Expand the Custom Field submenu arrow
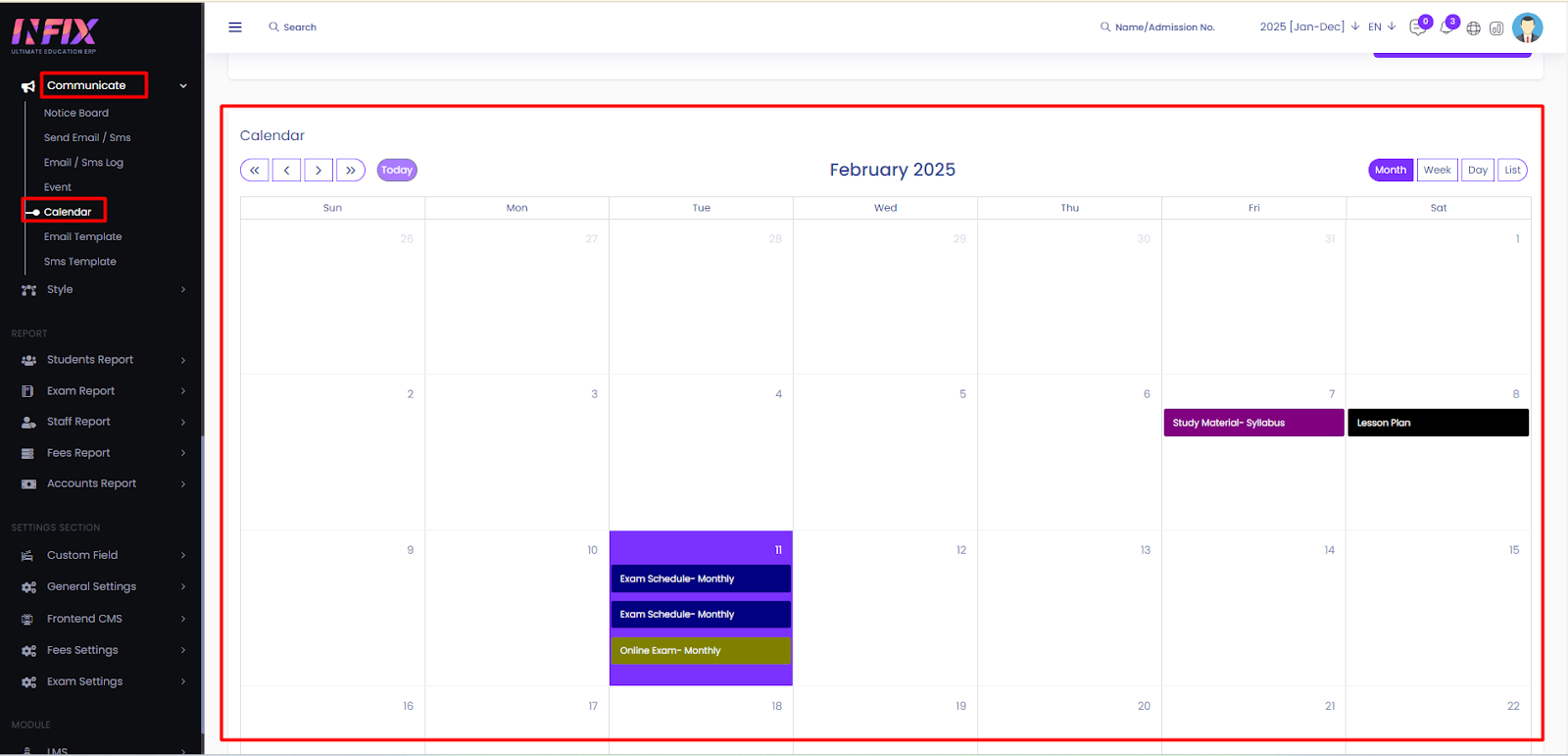 tap(183, 556)
